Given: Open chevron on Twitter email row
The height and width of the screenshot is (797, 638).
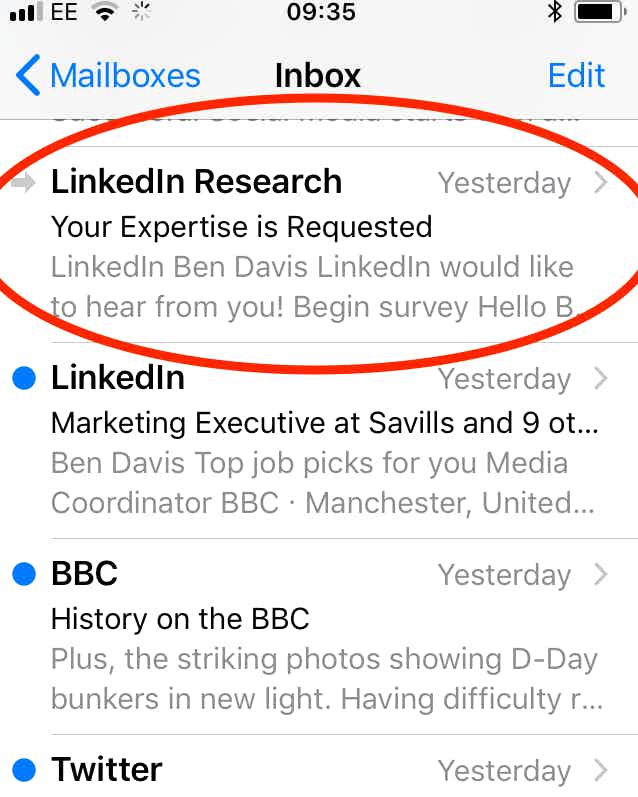Looking at the screenshot, I should 600,770.
